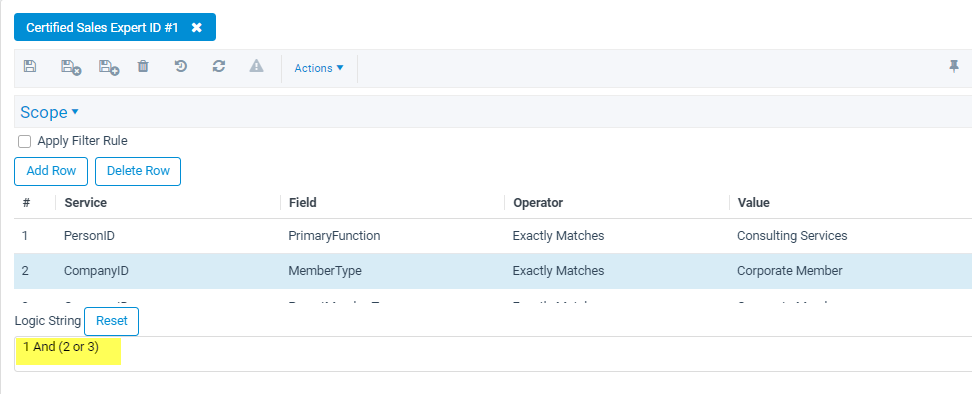Click the Add Row button
972x394 pixels.
click(51, 171)
